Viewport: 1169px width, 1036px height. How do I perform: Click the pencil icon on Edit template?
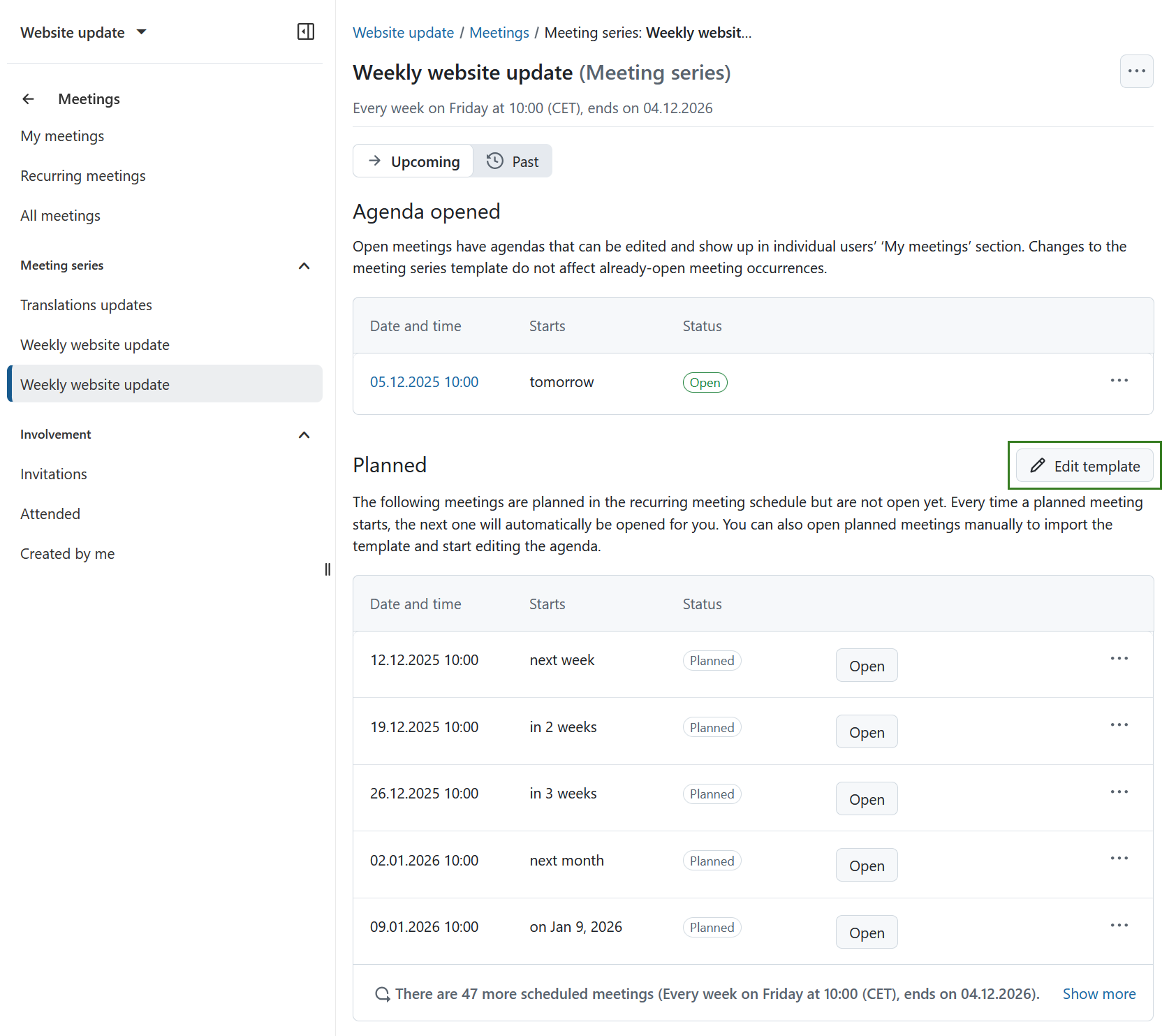[x=1036, y=465]
